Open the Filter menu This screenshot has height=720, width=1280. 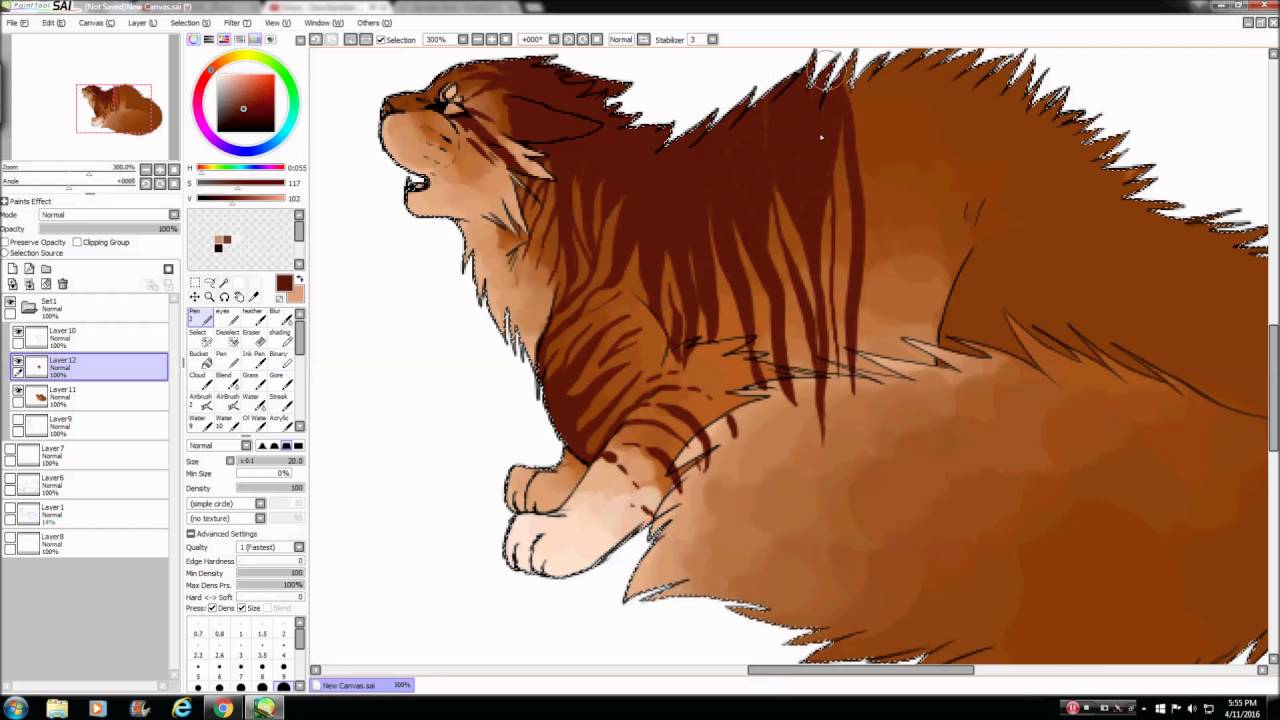coord(237,23)
